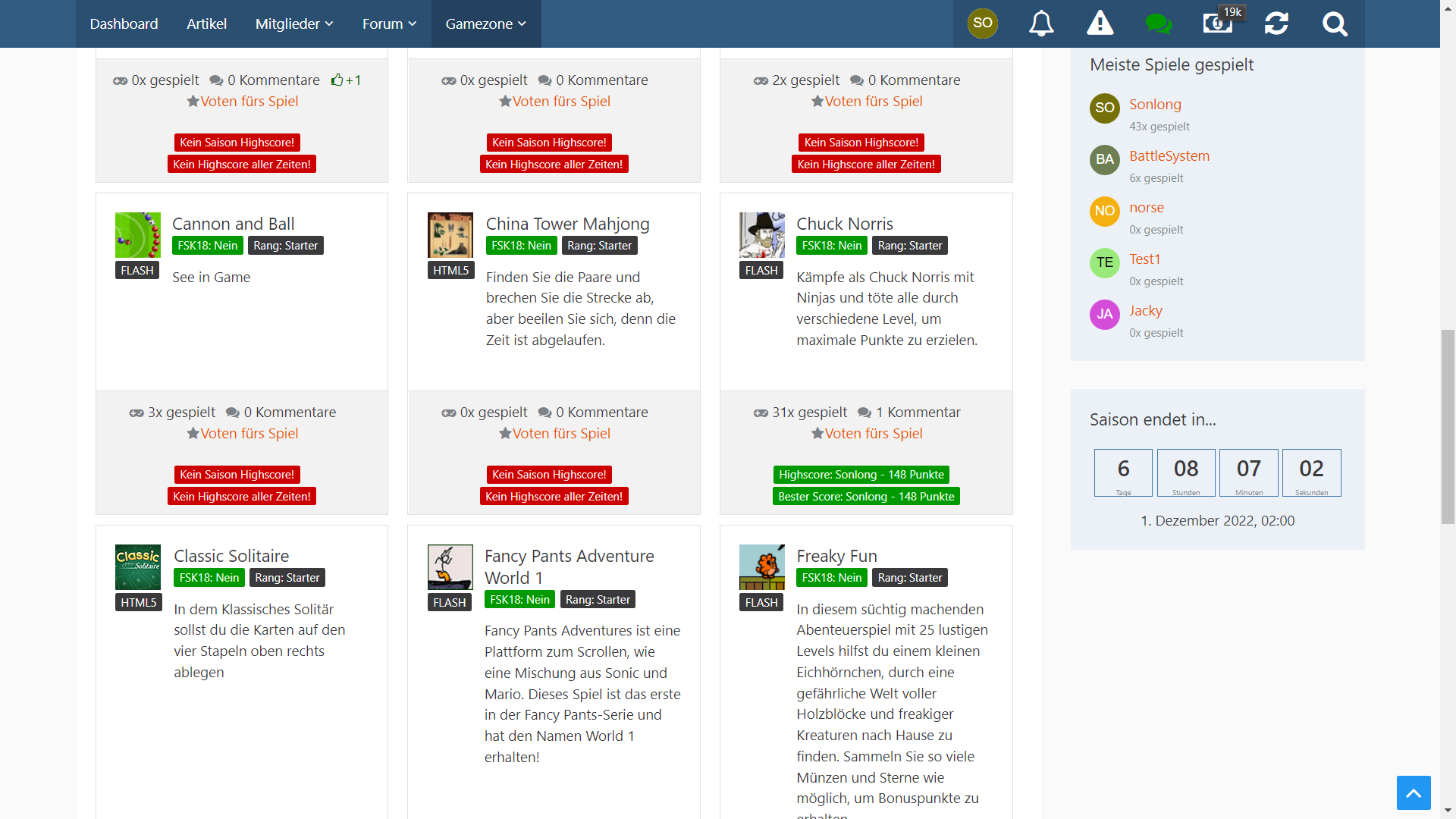Click the scroll-to-top arrow button
This screenshot has width=1456, height=819.
[1414, 793]
